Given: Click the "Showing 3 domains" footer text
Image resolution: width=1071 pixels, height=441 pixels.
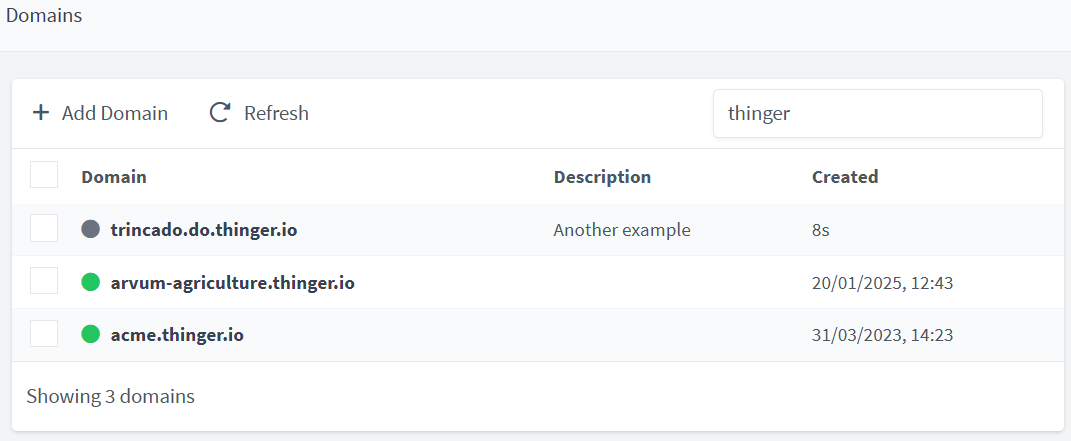Looking at the screenshot, I should point(110,396).
